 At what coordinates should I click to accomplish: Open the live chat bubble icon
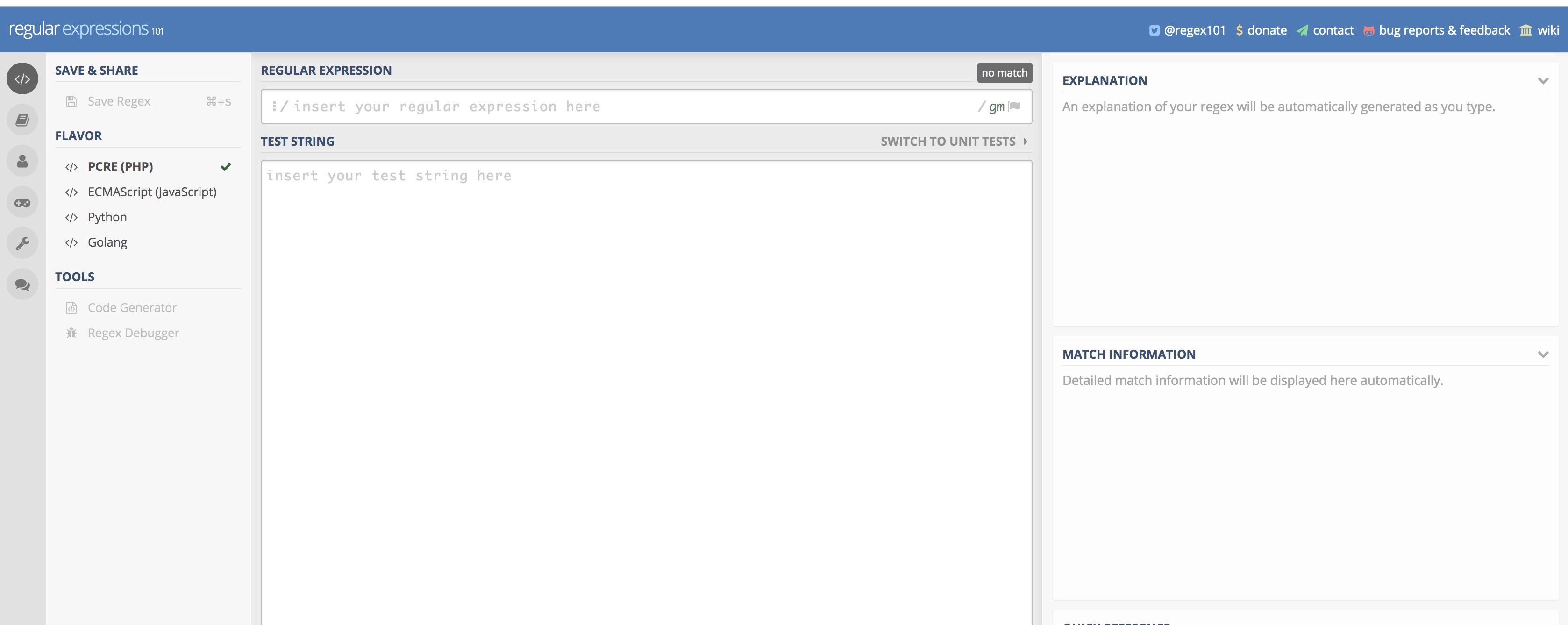(22, 284)
